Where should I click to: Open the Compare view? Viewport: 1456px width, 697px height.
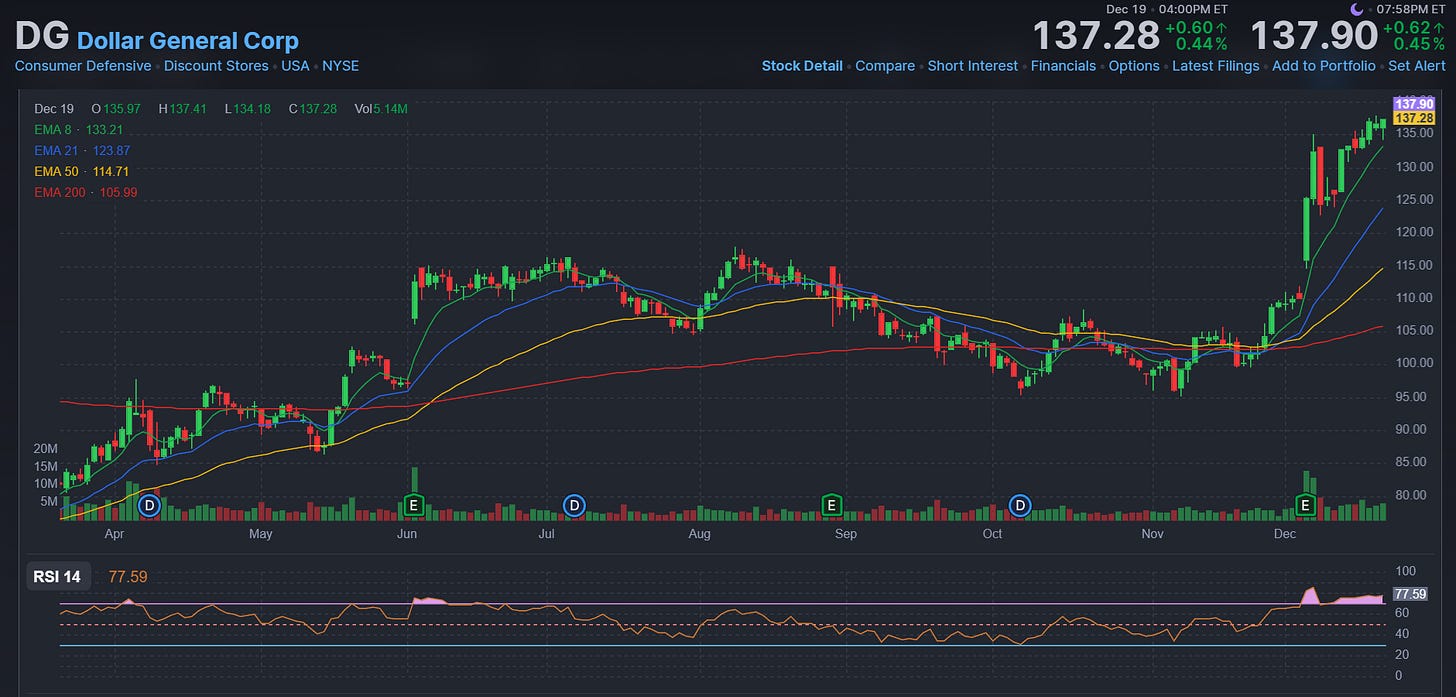point(885,66)
